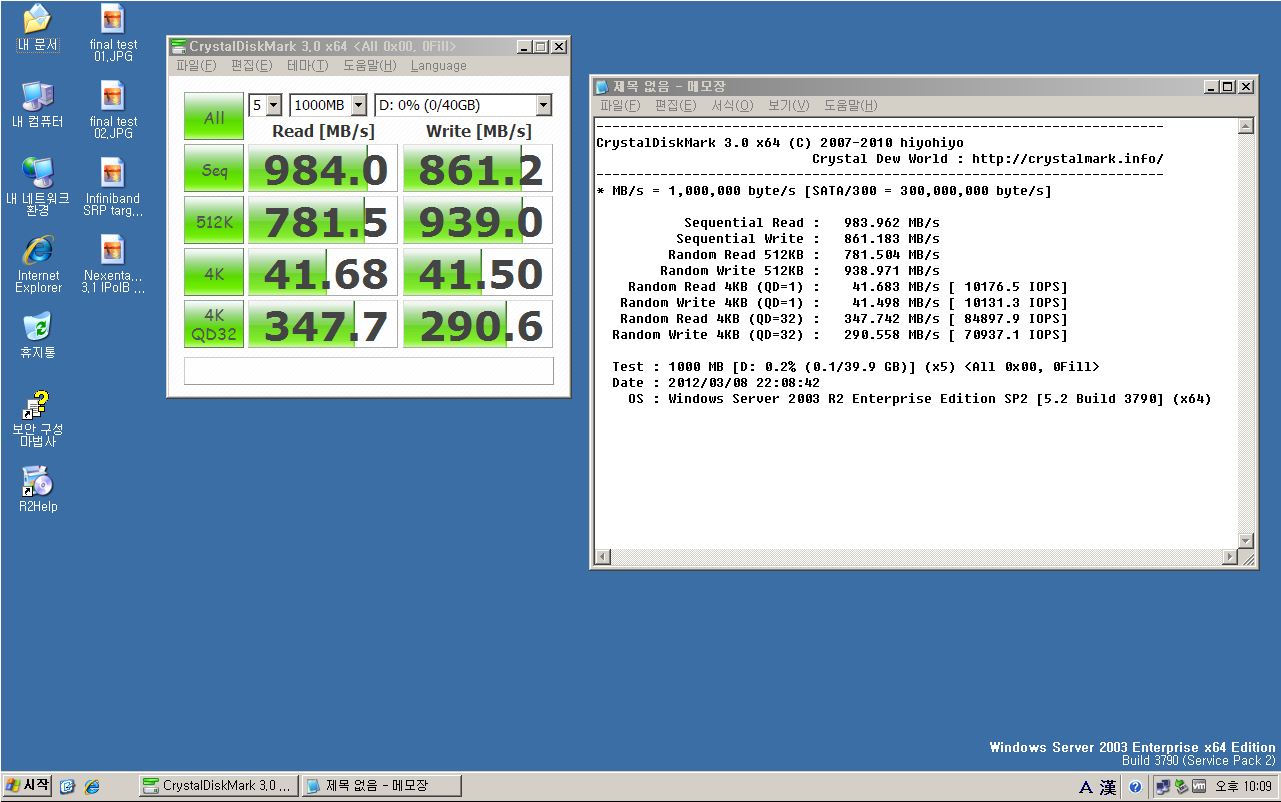
Task: Click the CrystalDiskMark title bar icon
Action: (179, 46)
